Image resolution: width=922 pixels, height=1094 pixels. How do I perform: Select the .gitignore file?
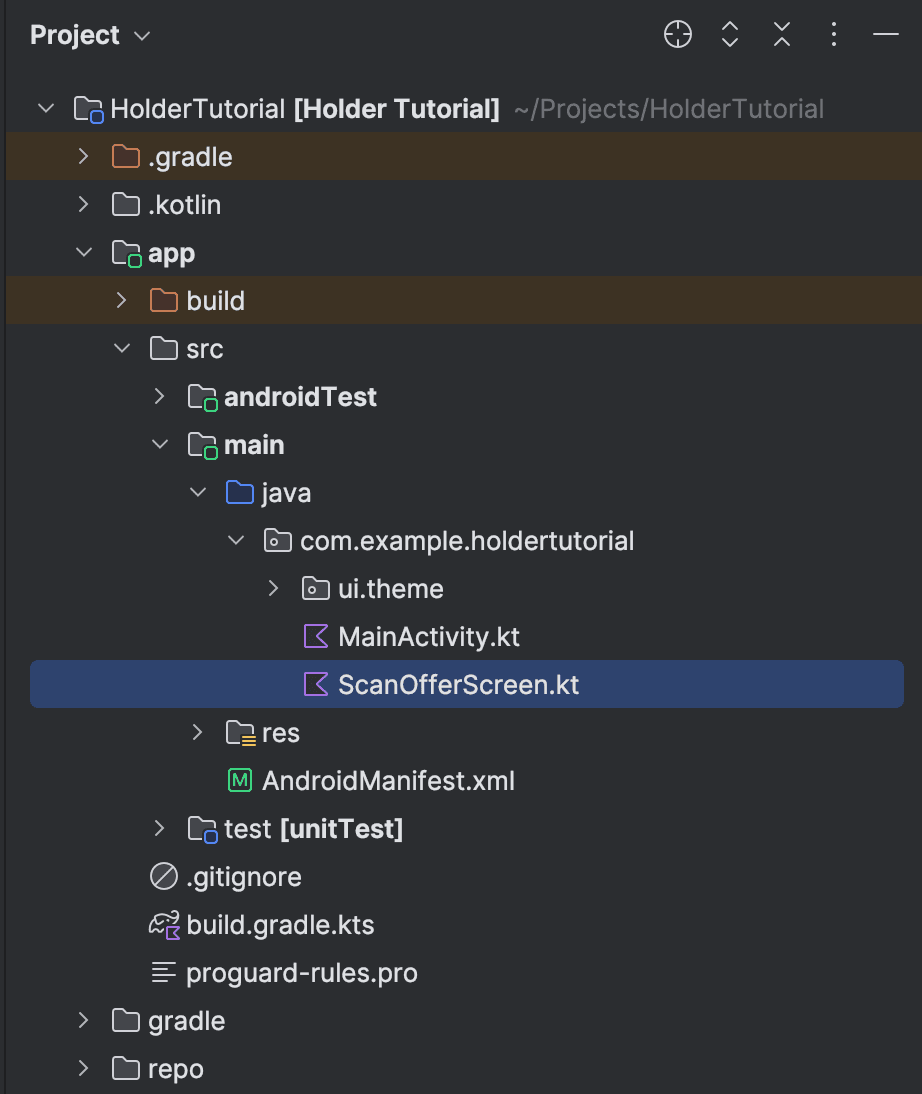[243, 877]
